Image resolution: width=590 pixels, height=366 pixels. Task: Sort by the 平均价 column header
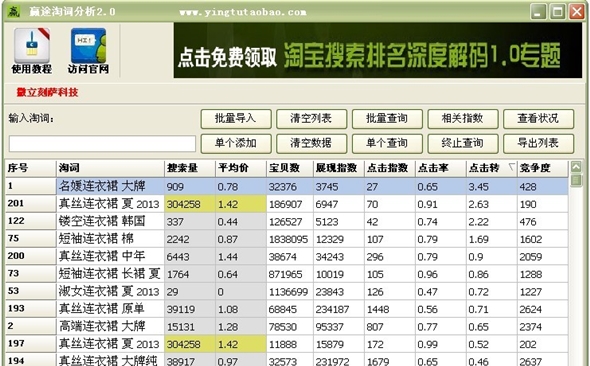tap(241, 168)
